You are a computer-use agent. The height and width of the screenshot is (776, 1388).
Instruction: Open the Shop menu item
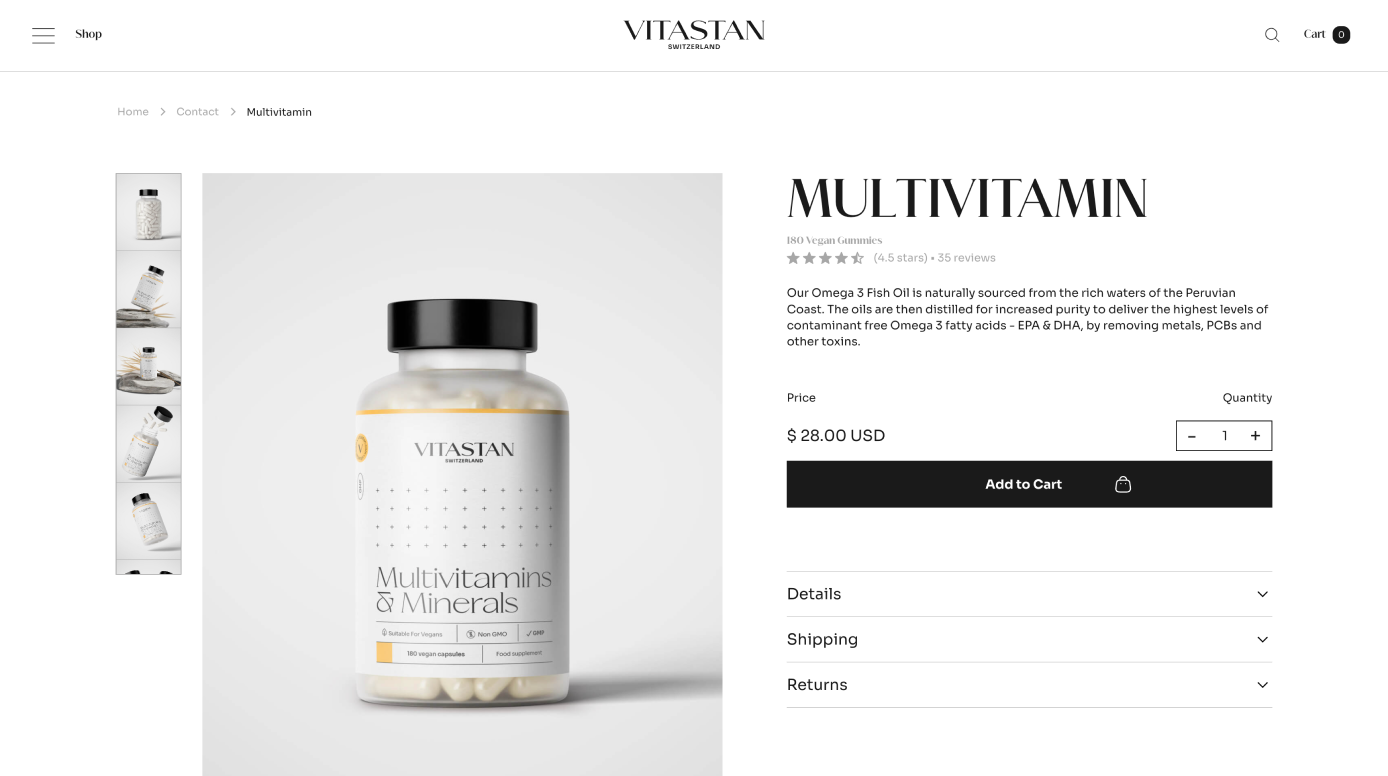(89, 34)
